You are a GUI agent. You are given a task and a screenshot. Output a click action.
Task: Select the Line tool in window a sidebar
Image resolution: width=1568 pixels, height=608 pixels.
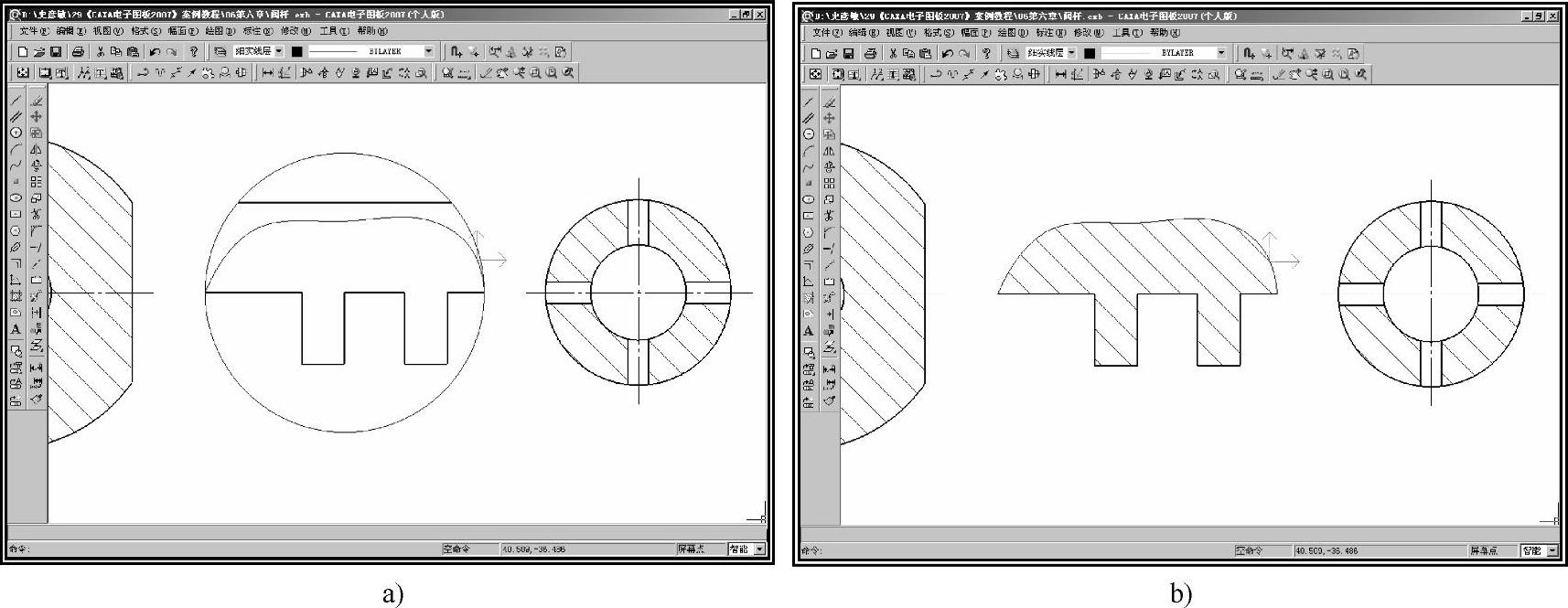point(16,101)
